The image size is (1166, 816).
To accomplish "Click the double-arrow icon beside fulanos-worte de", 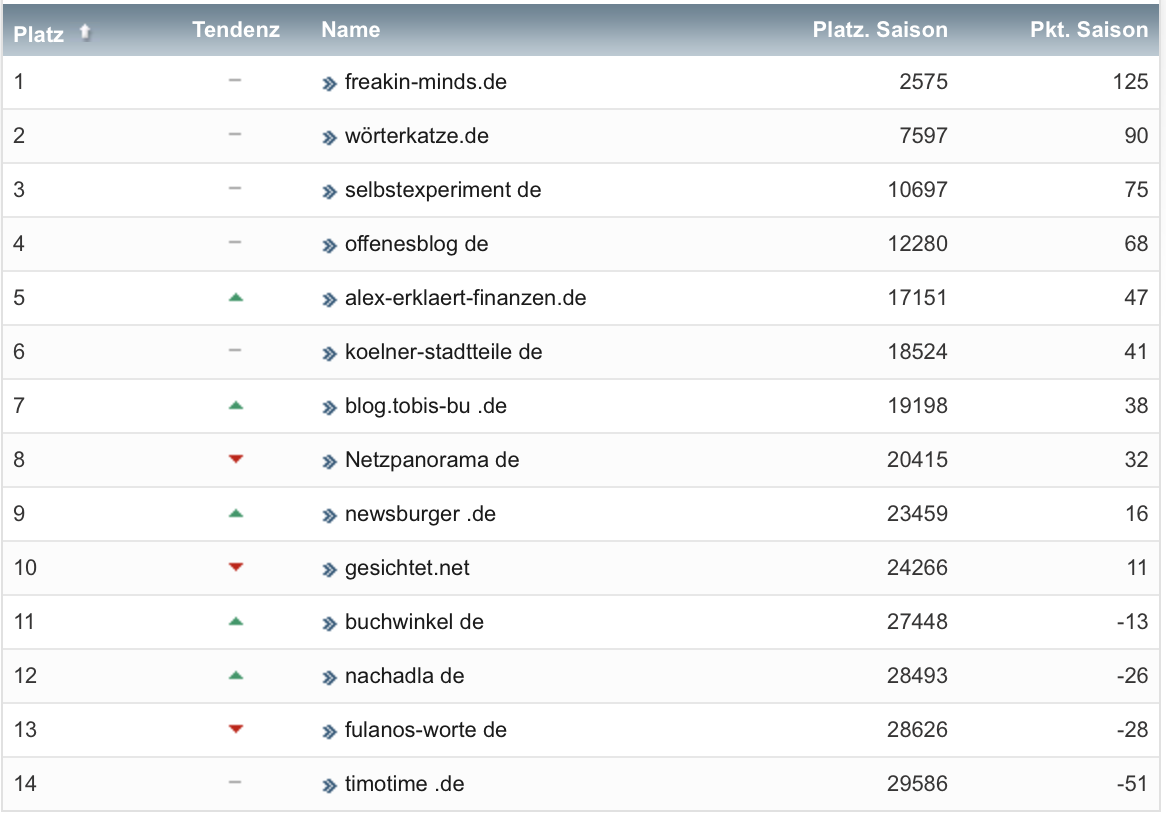I will pyautogui.click(x=329, y=732).
